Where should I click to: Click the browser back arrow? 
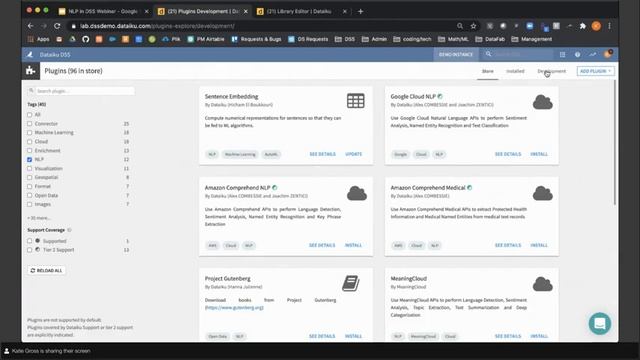click(31, 26)
